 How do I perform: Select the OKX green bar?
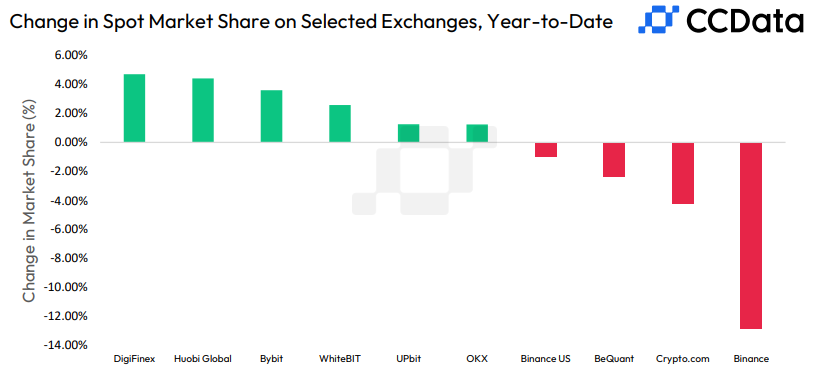(477, 133)
